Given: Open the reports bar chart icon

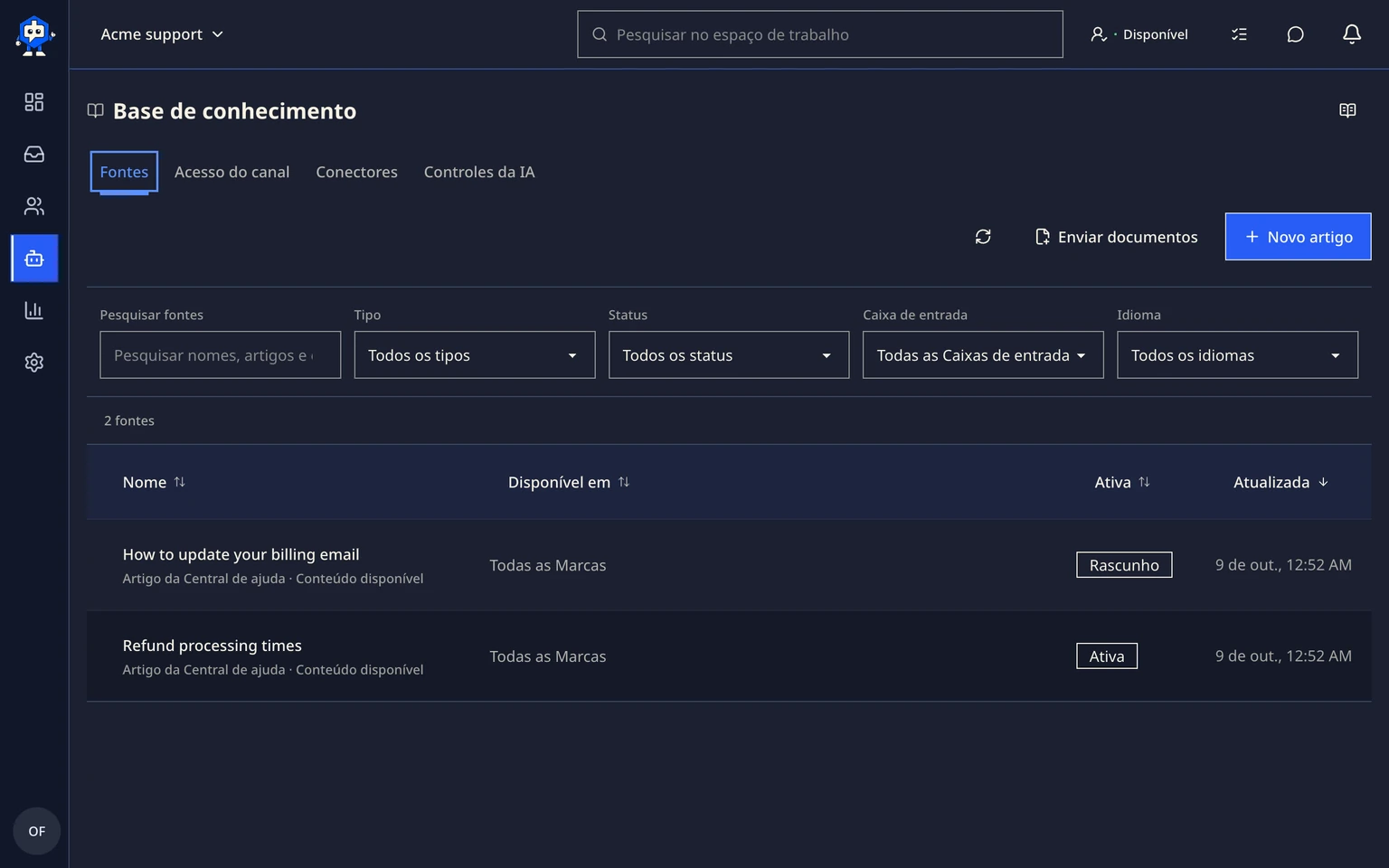Looking at the screenshot, I should point(34,311).
